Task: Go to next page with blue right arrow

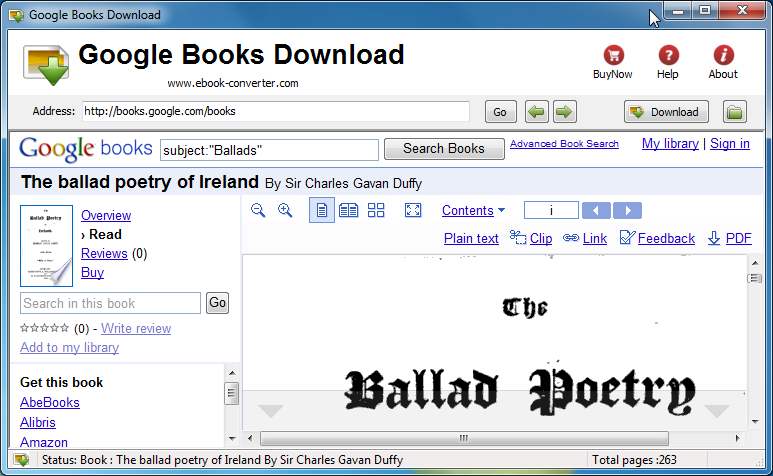Action: coord(627,210)
